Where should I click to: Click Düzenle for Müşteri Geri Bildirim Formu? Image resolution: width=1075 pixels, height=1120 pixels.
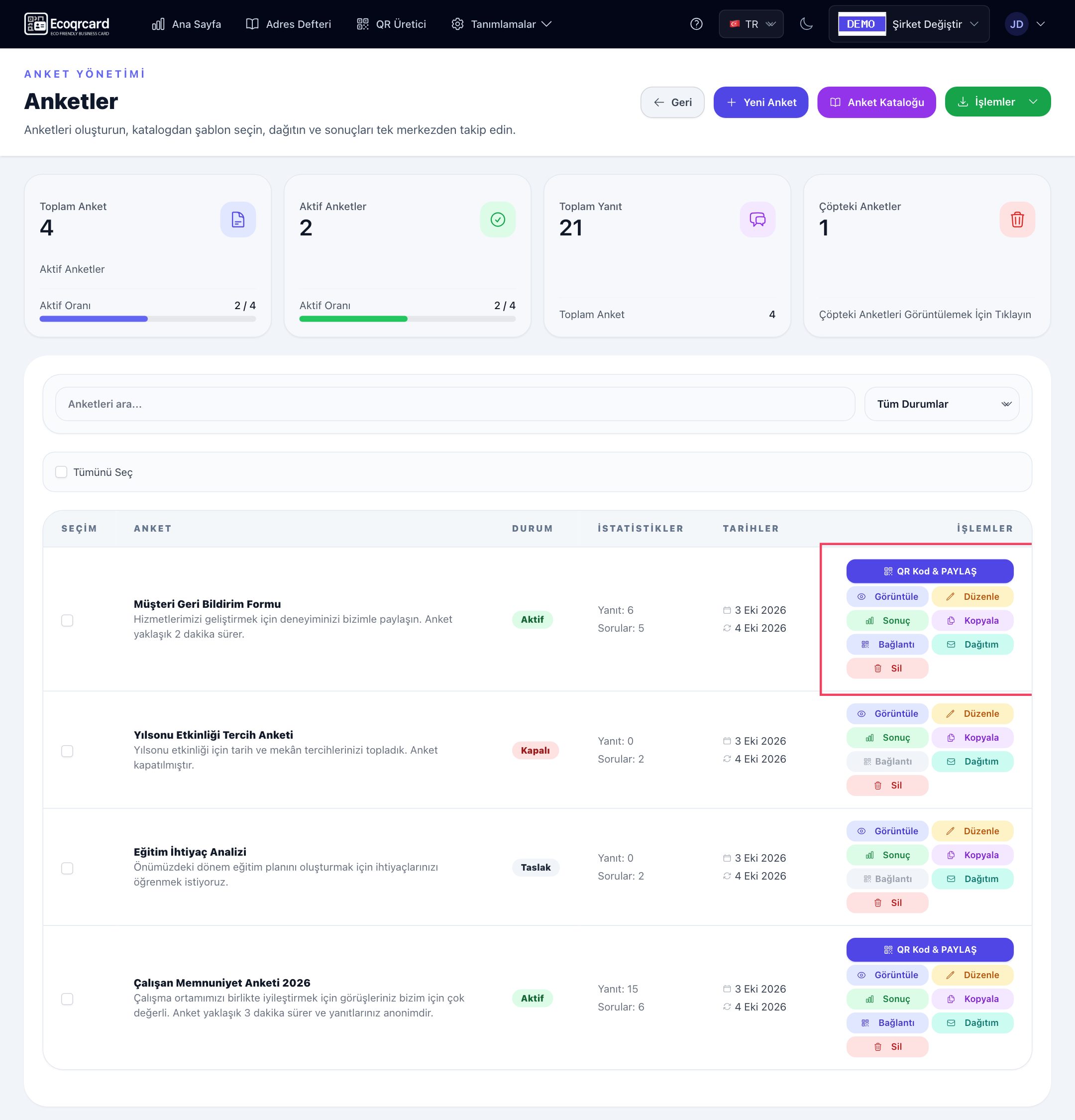(x=972, y=596)
